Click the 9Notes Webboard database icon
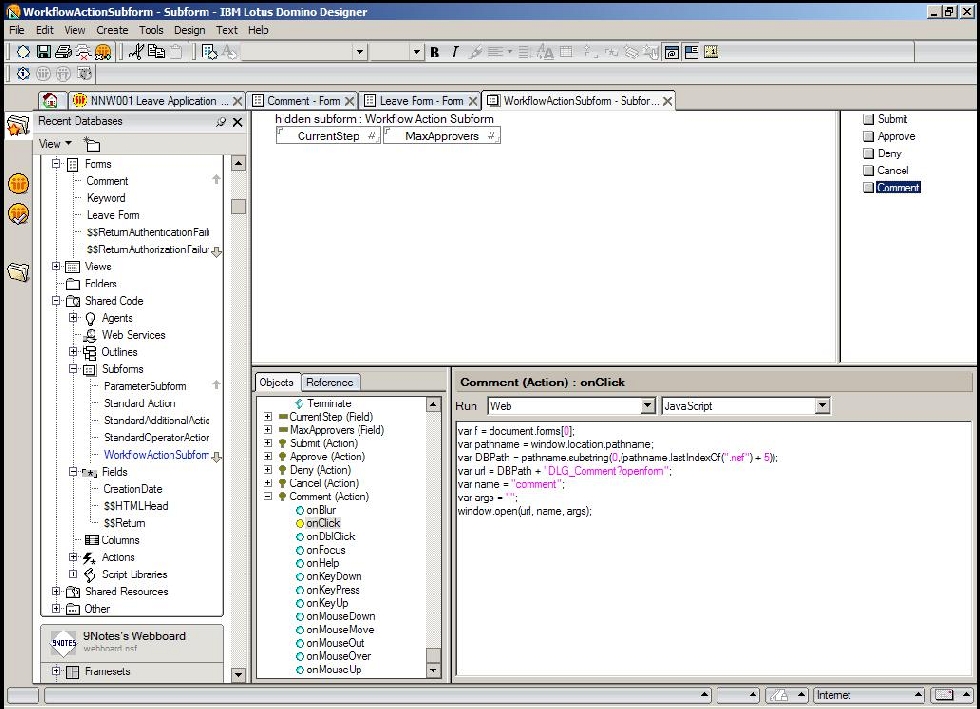The width and height of the screenshot is (980, 709). (63, 643)
